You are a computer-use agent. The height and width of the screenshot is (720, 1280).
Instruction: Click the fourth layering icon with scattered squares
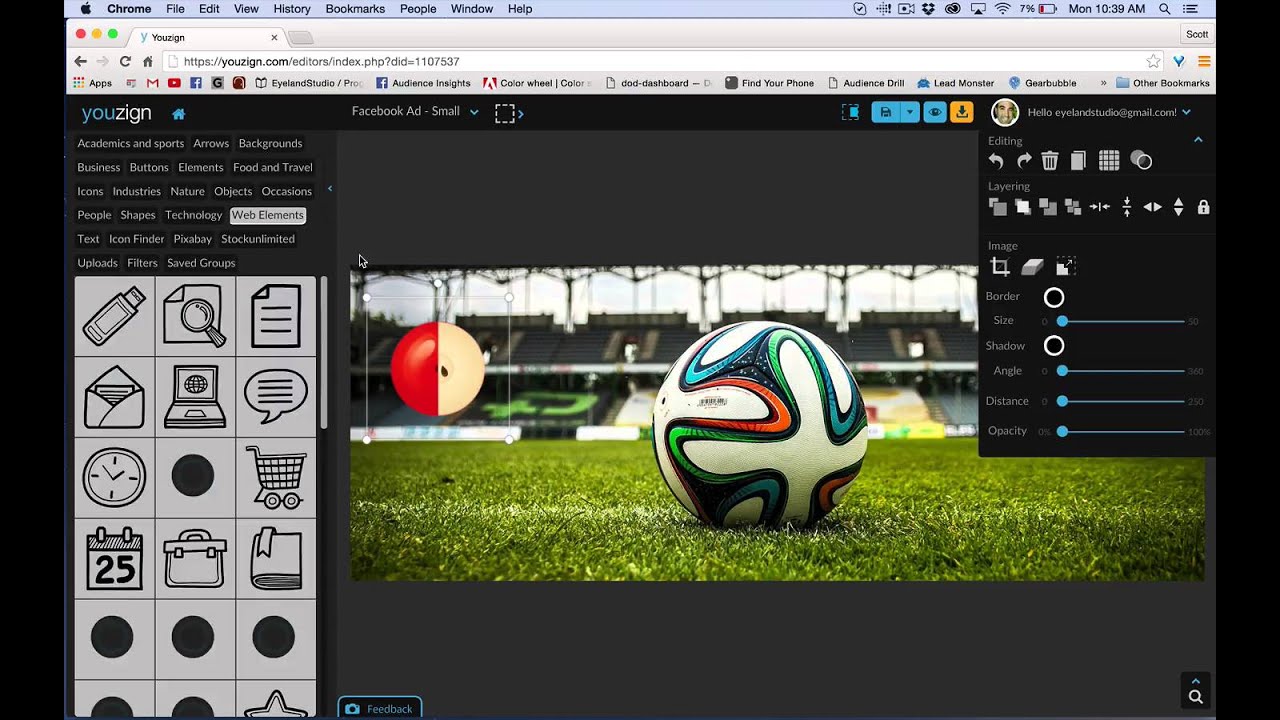1073,207
